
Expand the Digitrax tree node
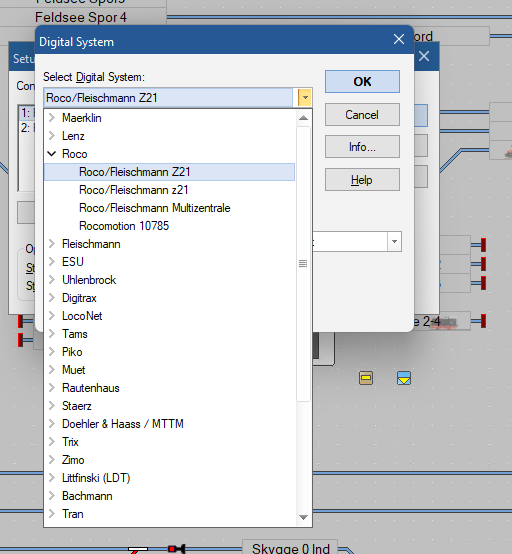point(52,298)
